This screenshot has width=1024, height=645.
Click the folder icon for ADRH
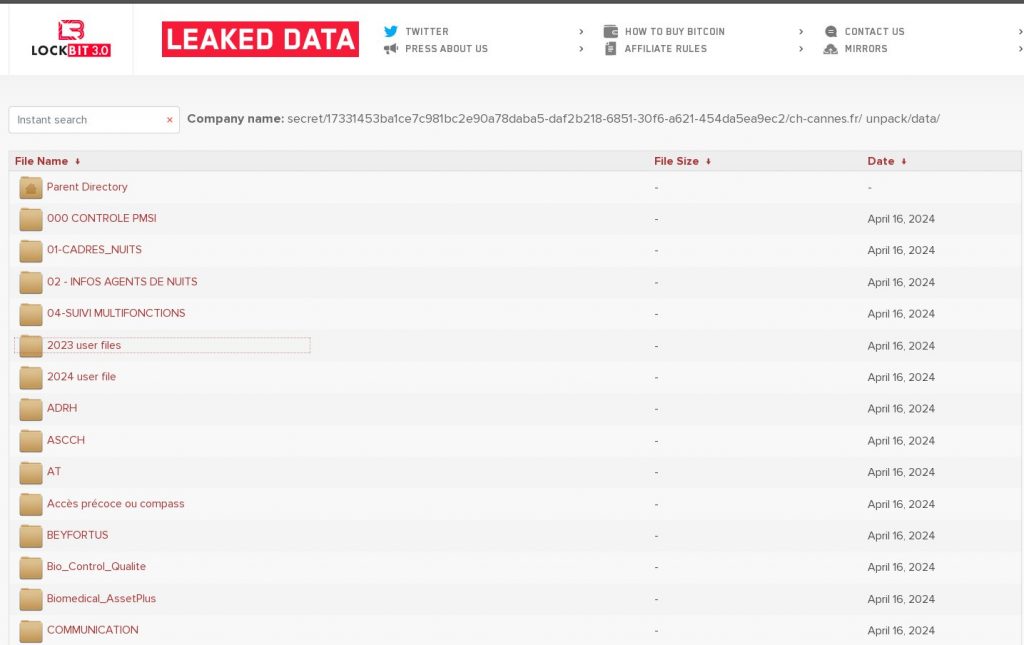[31, 408]
